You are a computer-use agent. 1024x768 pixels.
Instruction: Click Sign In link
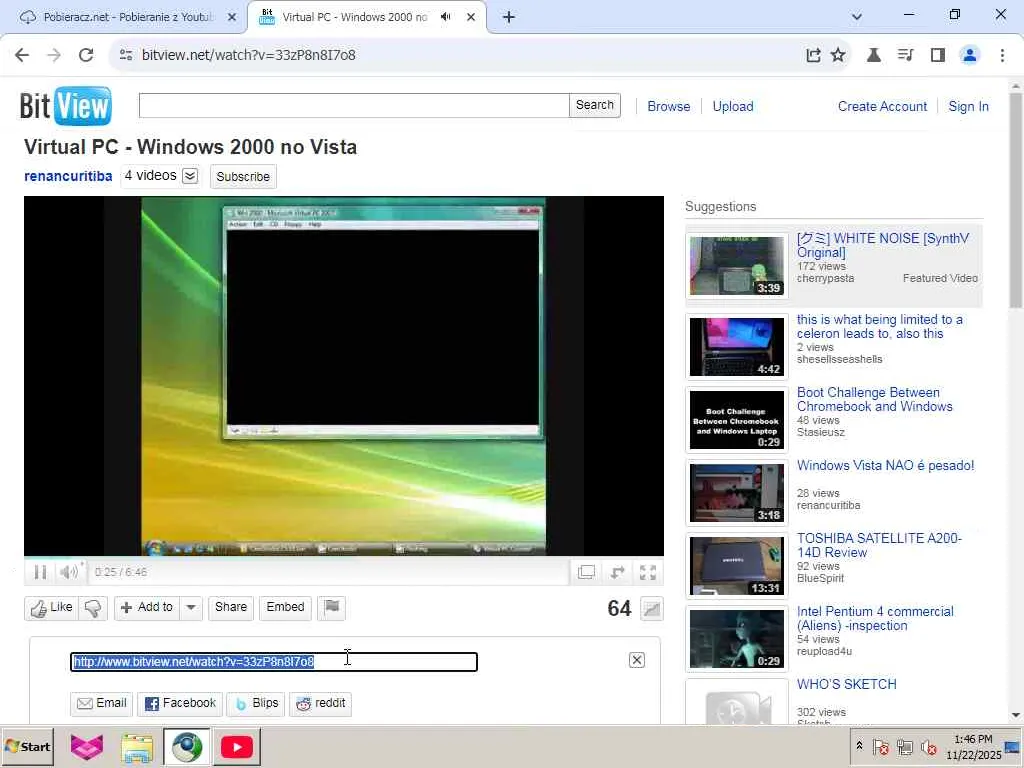click(968, 106)
